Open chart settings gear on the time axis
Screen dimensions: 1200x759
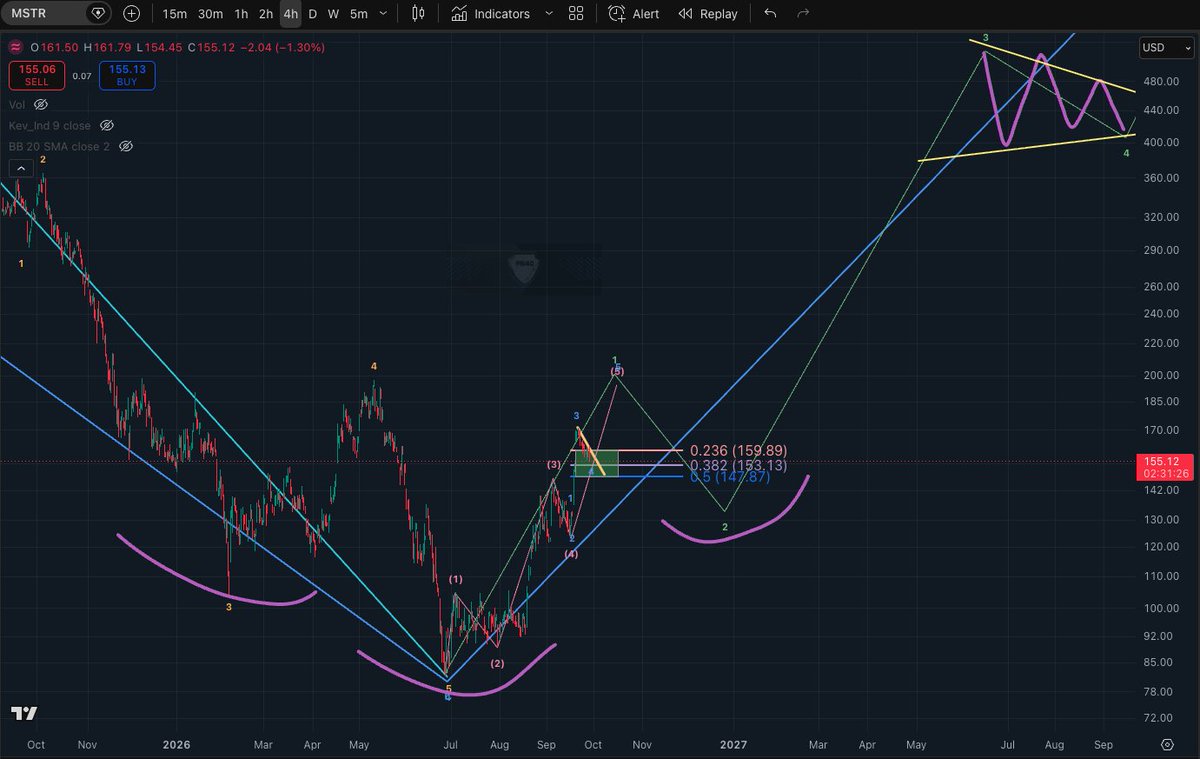(1167, 745)
